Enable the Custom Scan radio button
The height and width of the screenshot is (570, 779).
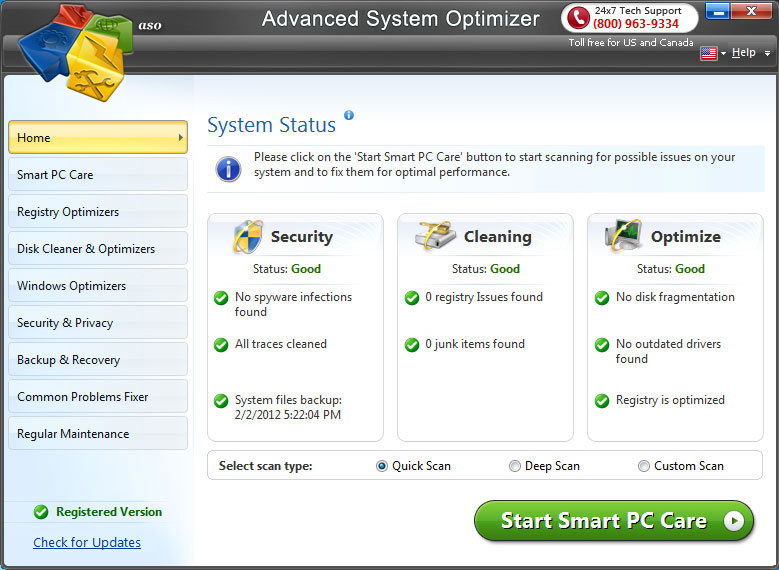[x=644, y=466]
